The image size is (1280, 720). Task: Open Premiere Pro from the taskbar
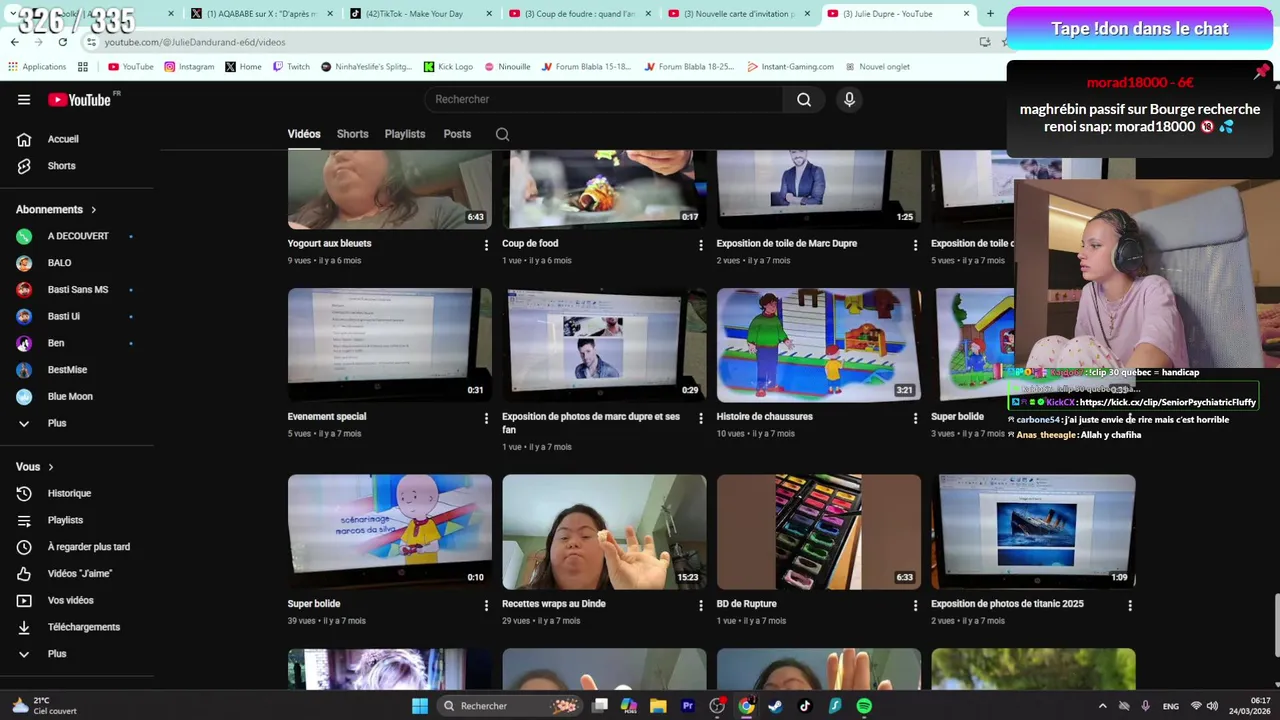click(x=688, y=706)
